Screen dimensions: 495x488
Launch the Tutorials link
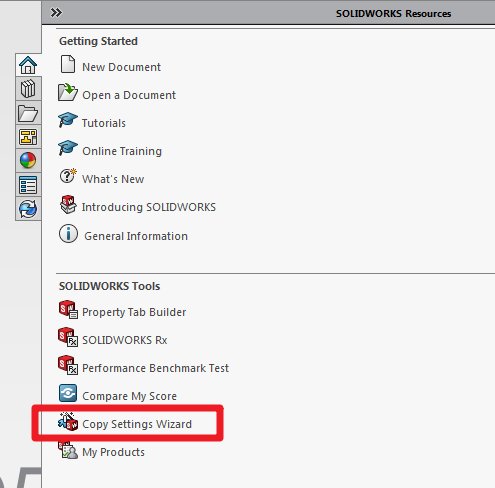pyautogui.click(x=104, y=123)
